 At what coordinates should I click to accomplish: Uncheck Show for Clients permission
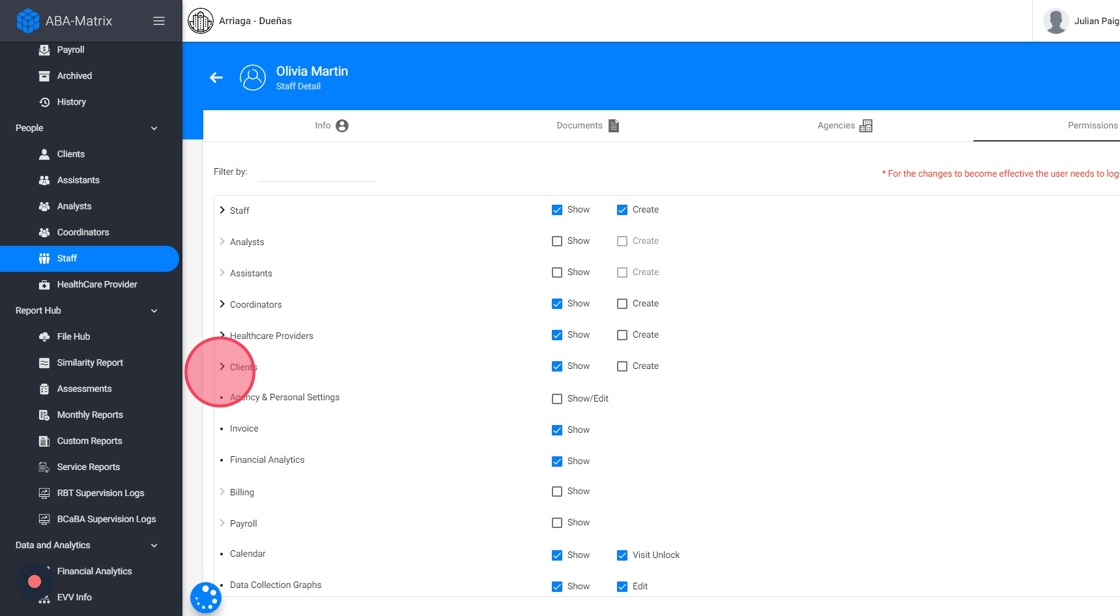click(x=557, y=367)
